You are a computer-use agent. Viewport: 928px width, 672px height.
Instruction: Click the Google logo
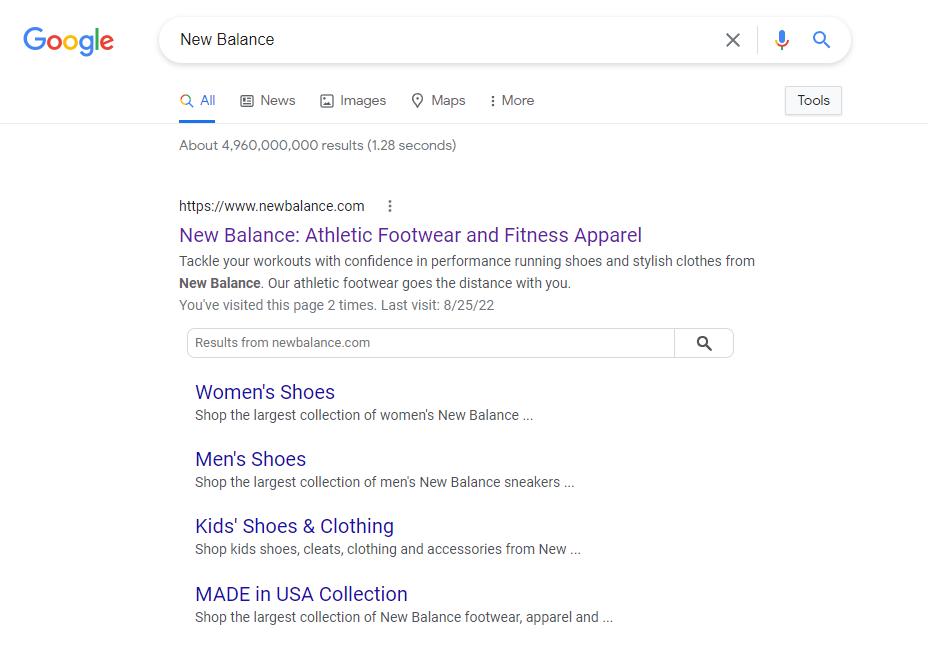click(69, 41)
